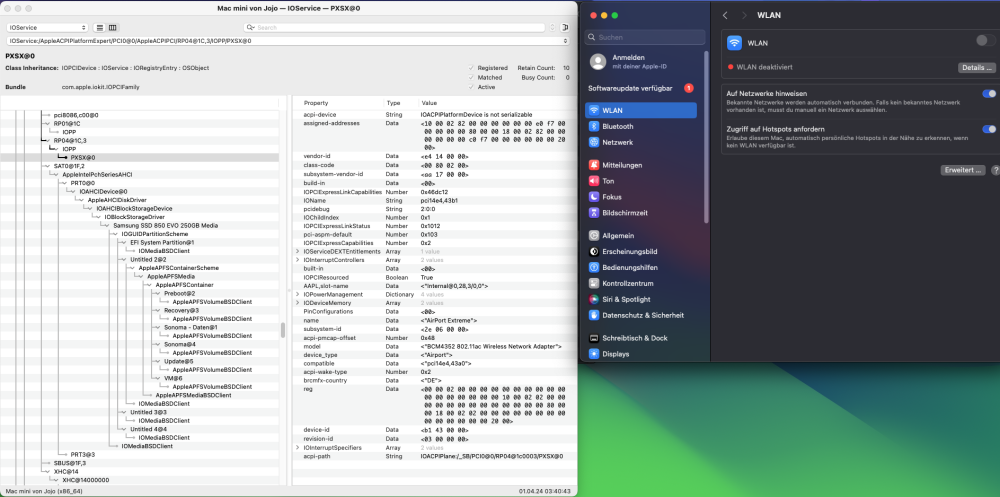Sort by the Value column header
Screen dimensions: 1000x497
tap(496, 103)
